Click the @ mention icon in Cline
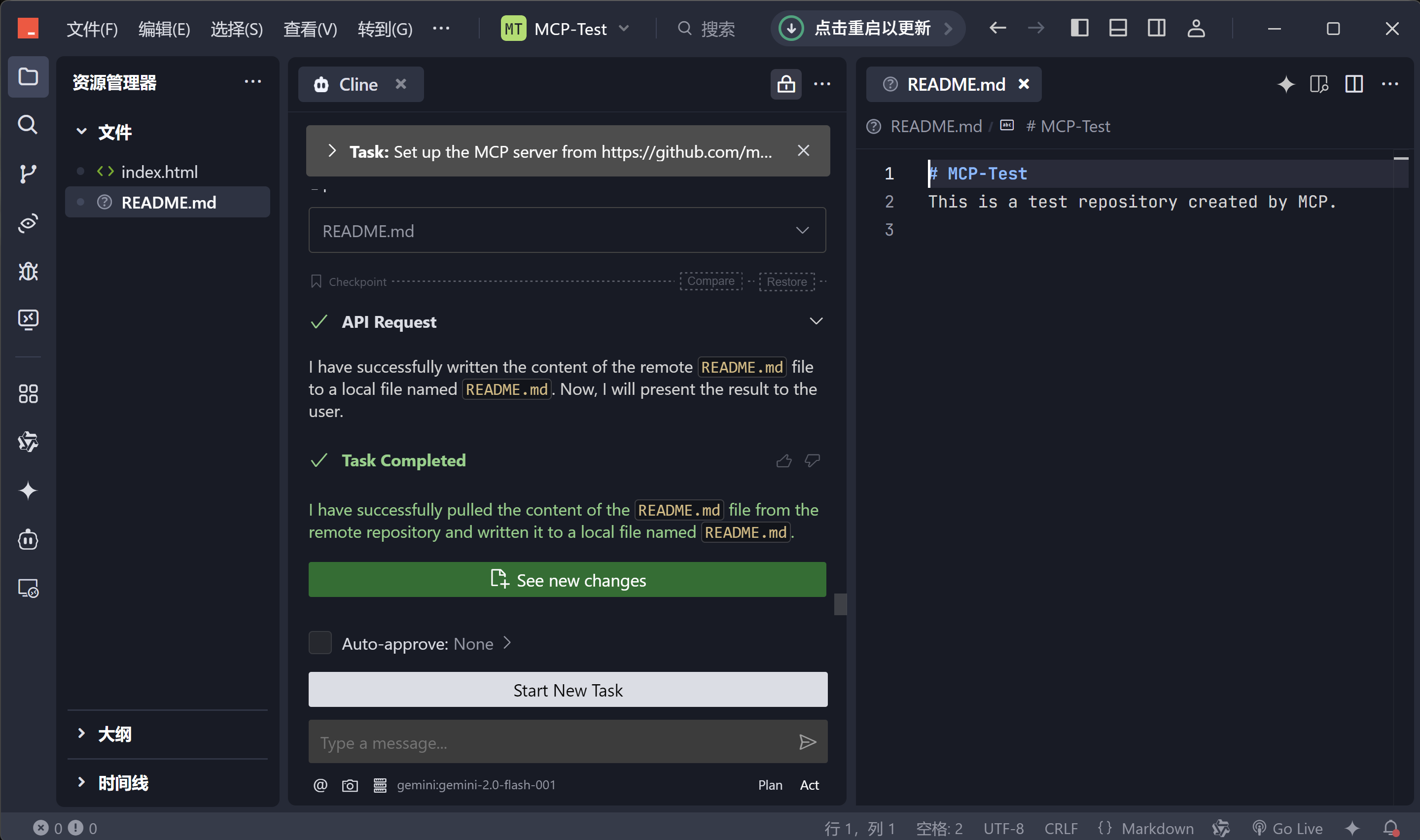The image size is (1420, 840). tap(320, 785)
